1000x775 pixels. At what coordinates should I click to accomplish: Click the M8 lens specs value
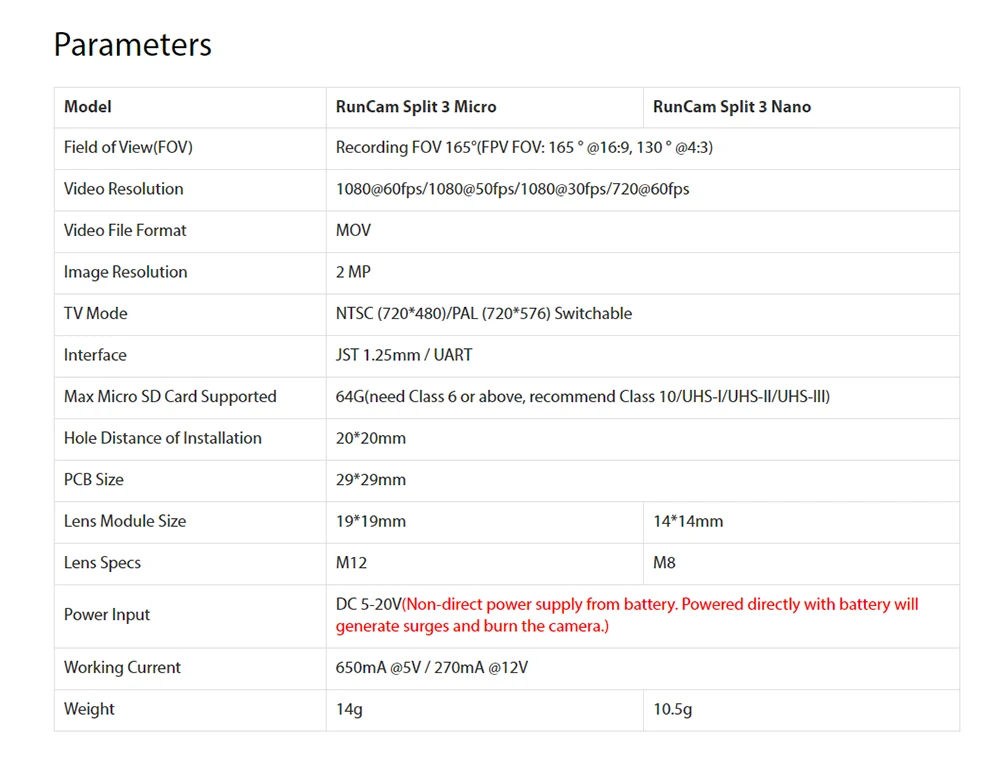pos(665,563)
